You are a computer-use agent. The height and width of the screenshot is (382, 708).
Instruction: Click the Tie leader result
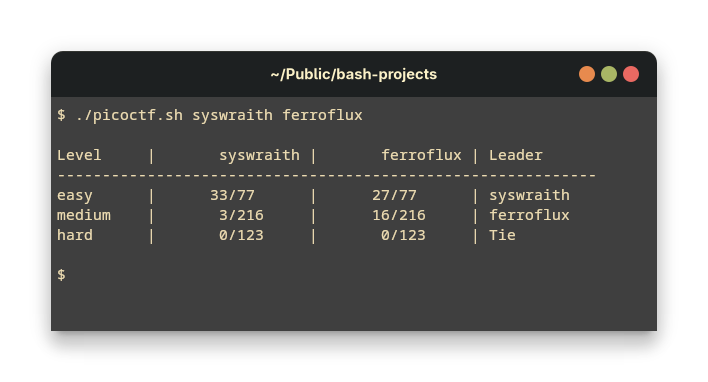tap(502, 235)
